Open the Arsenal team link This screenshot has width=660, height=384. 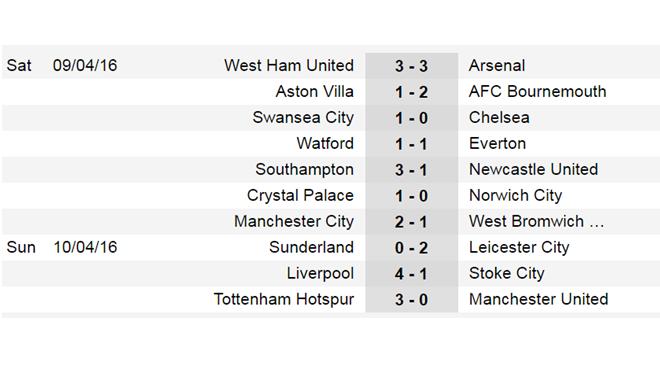tap(497, 66)
